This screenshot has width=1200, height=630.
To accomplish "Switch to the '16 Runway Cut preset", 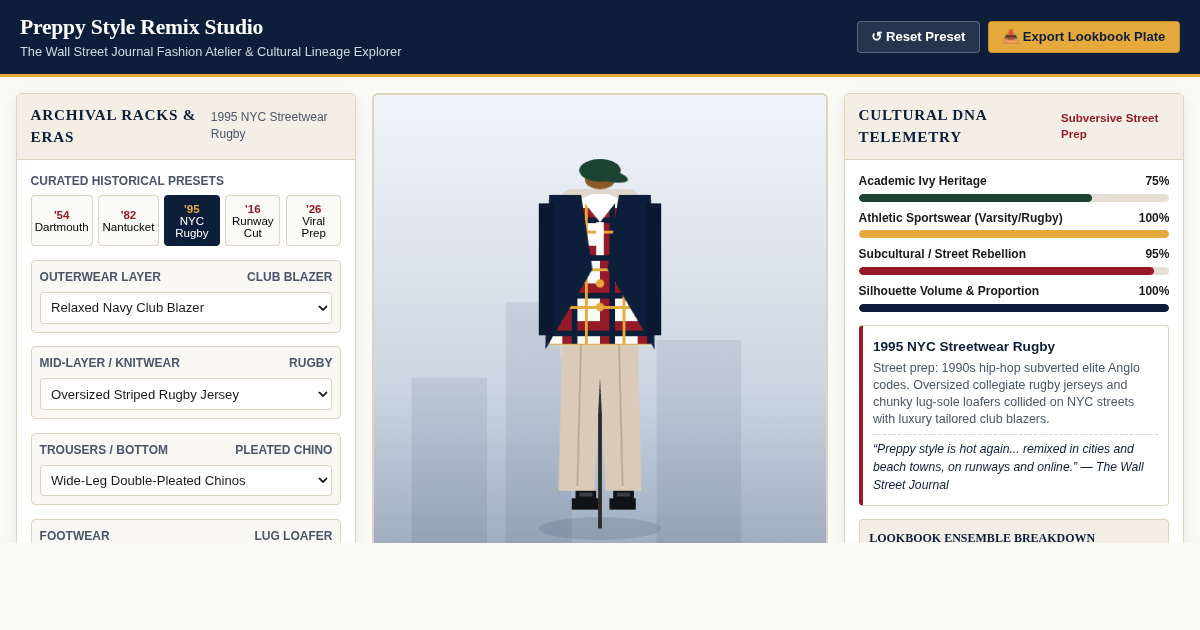I will tap(253, 220).
